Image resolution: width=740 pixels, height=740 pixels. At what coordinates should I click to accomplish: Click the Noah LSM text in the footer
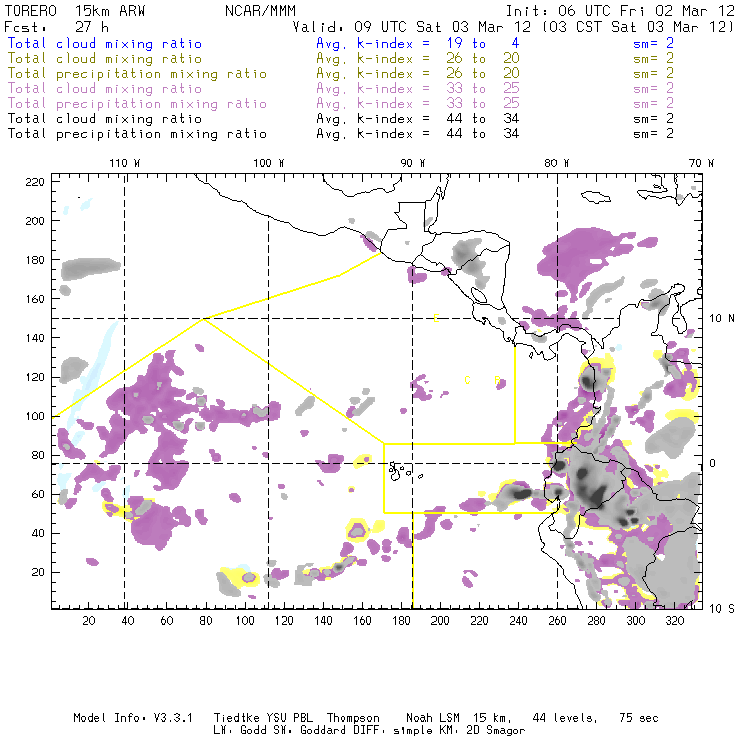(436, 718)
